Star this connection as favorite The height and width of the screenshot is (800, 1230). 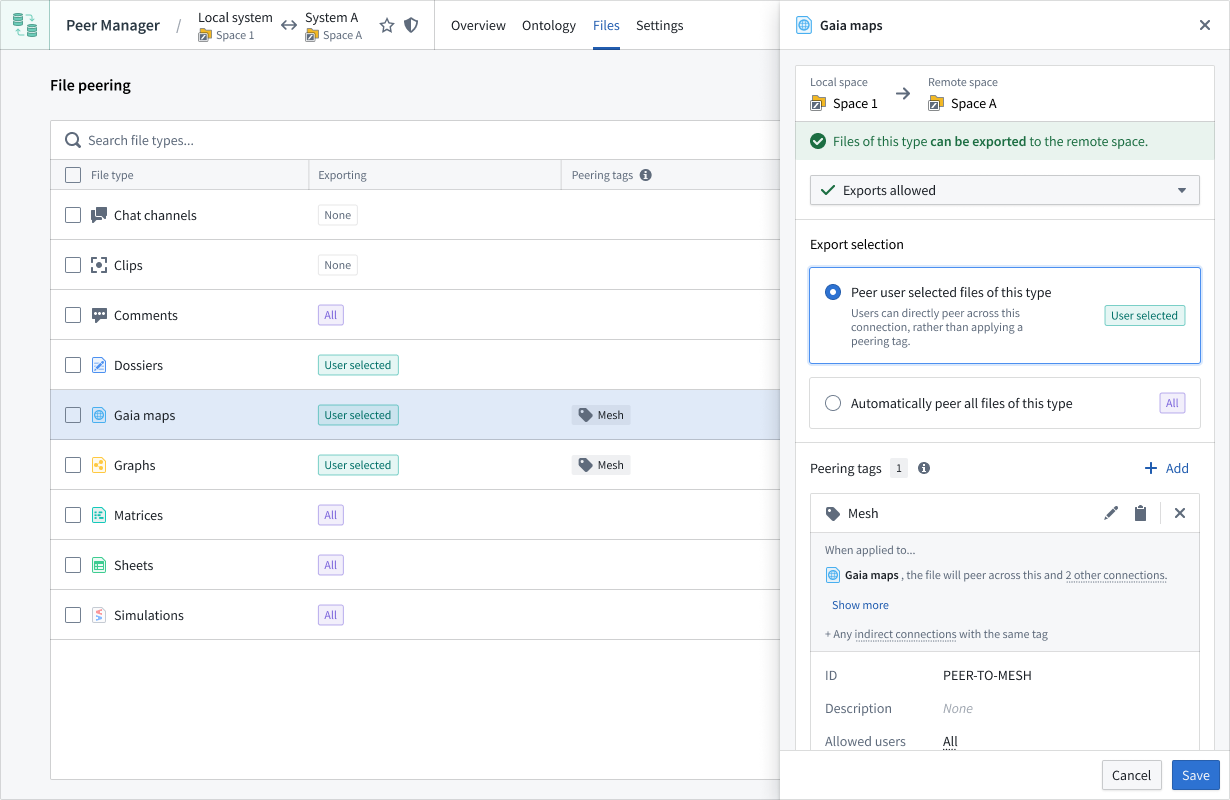point(387,26)
